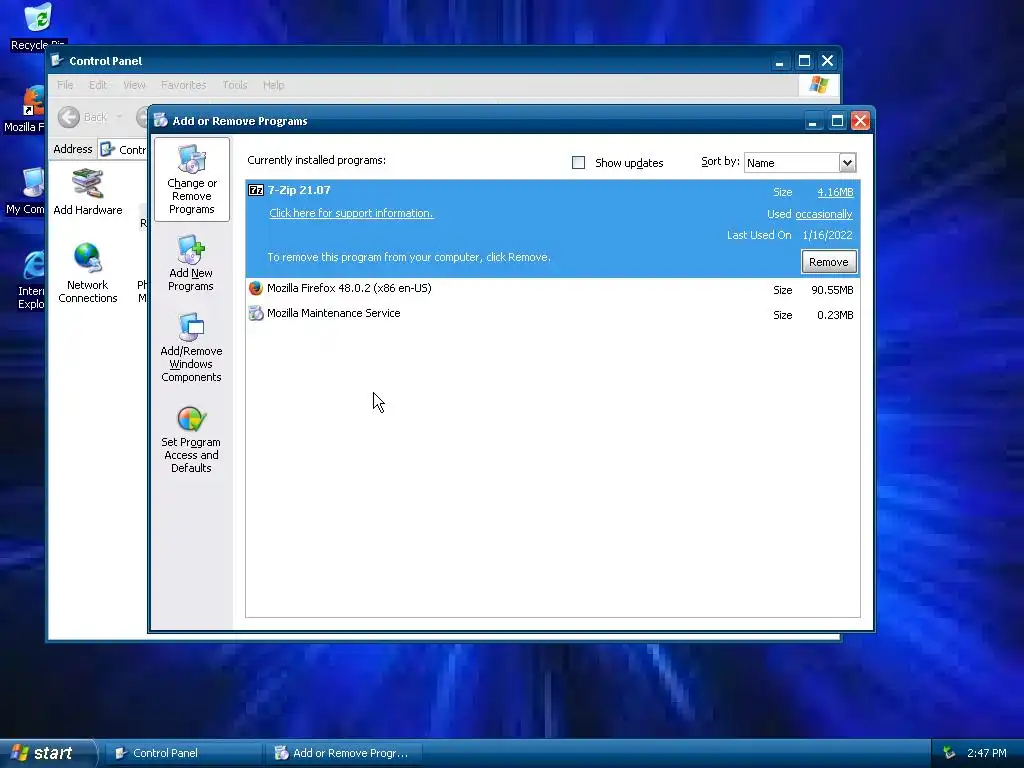Screen dimensions: 1024x768
Task: Open Add/Remove Windows Components
Action: [191, 347]
